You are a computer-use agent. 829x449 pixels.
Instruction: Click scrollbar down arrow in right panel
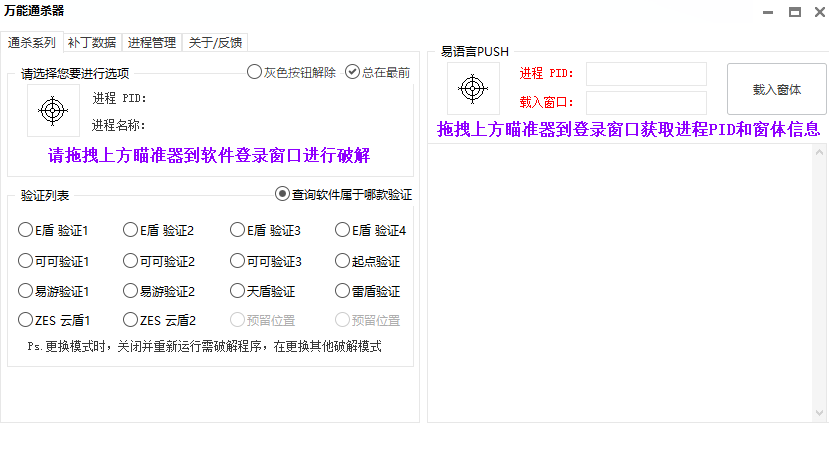[819, 413]
